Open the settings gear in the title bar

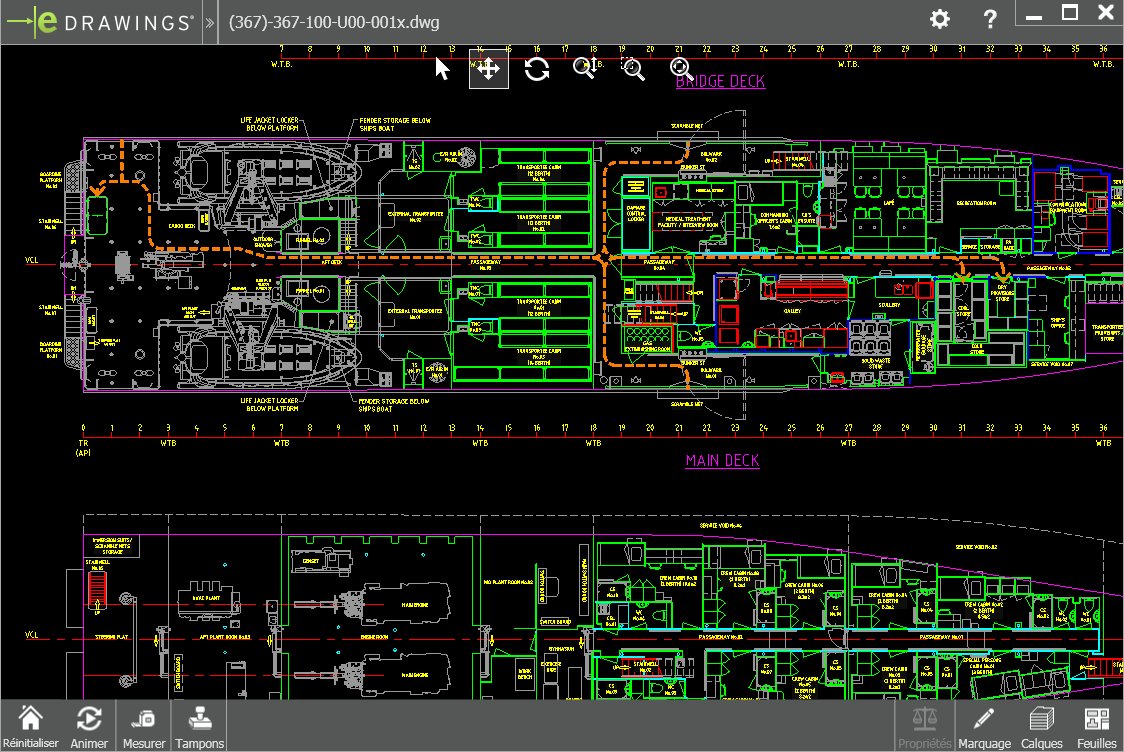pyautogui.click(x=939, y=17)
